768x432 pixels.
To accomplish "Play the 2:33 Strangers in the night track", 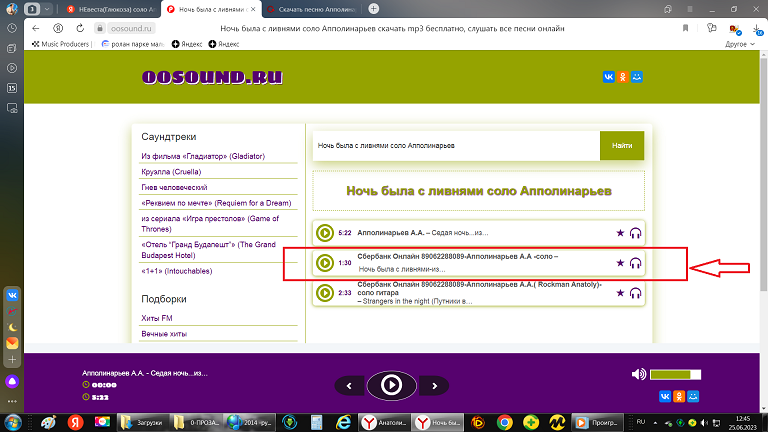I will pos(325,293).
